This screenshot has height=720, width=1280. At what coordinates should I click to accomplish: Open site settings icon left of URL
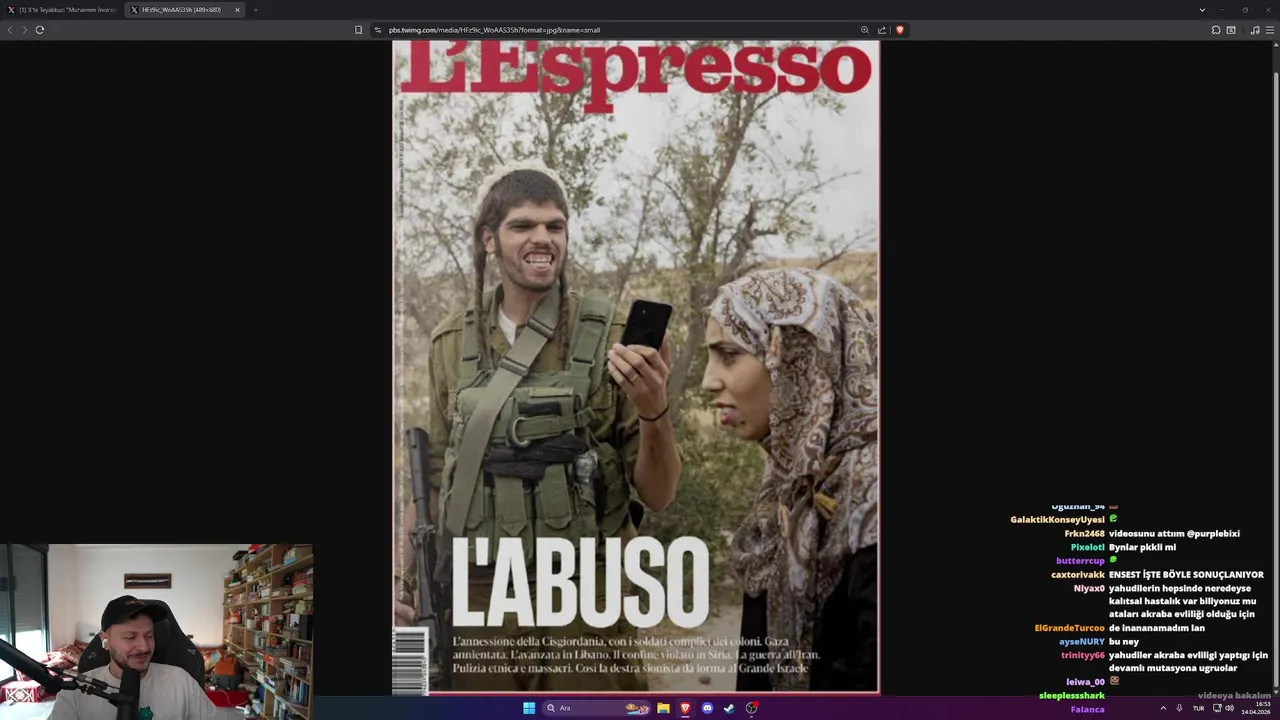tap(378, 30)
